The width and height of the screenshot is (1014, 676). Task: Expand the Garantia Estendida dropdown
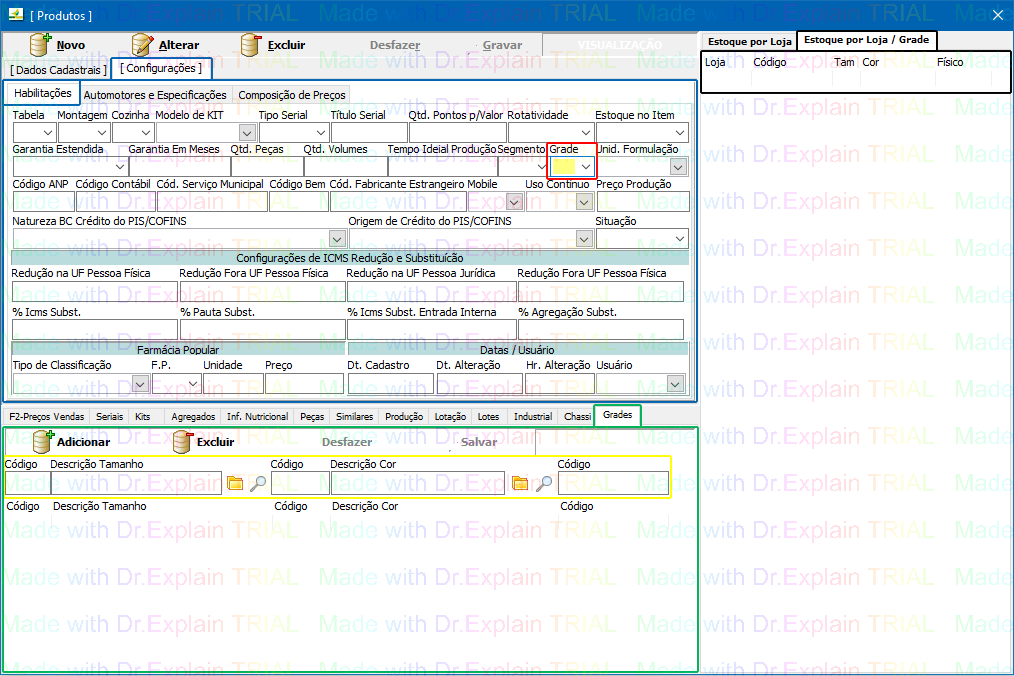click(x=120, y=167)
